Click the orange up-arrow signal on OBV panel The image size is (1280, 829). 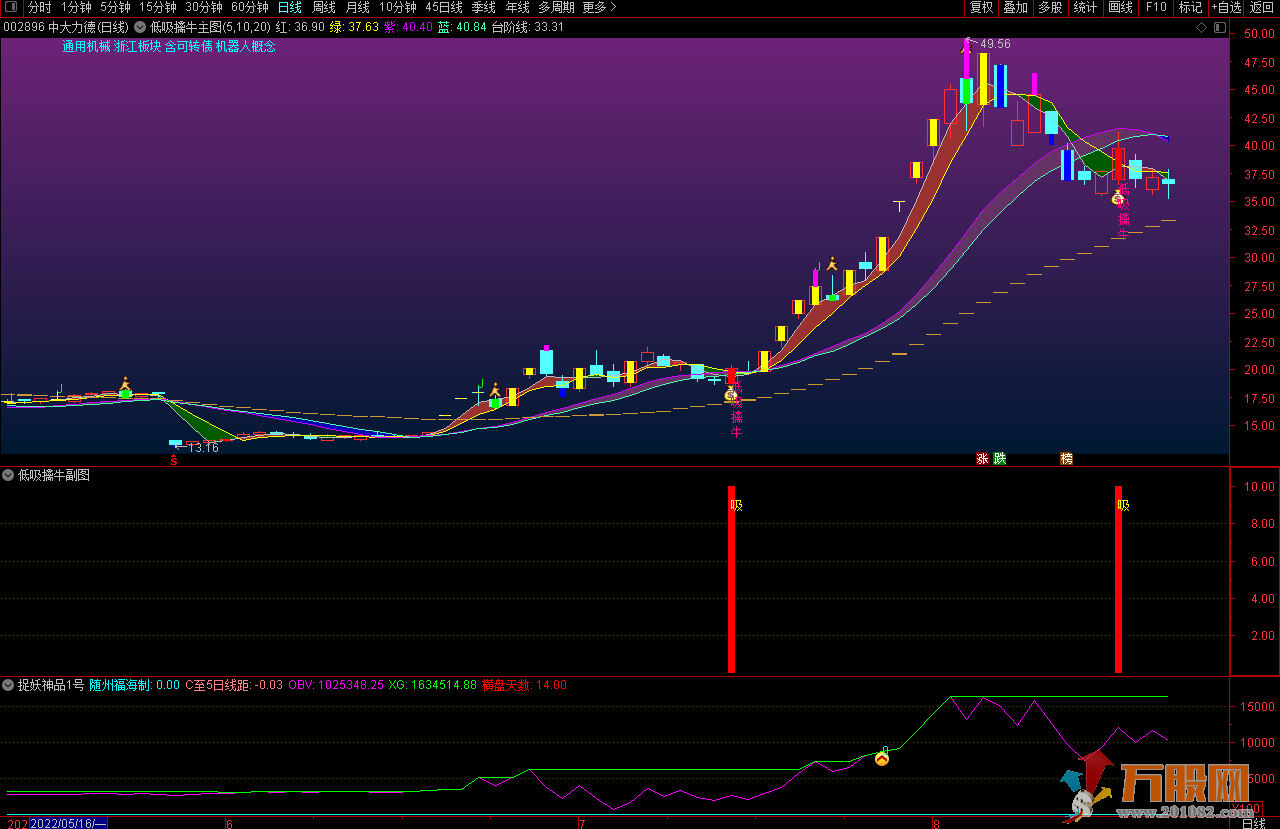tap(882, 758)
